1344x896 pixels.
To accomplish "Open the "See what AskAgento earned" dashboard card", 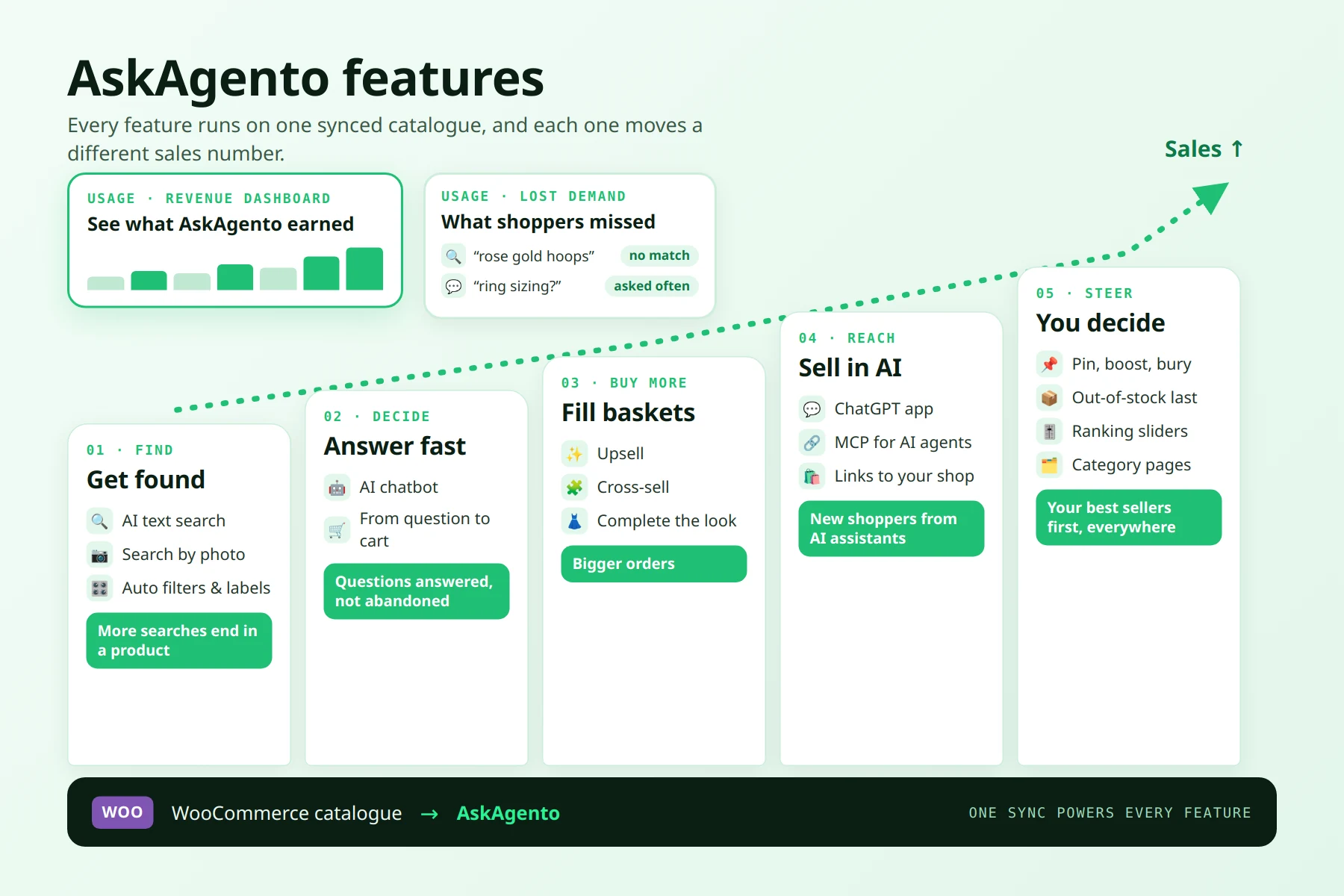I will (235, 240).
